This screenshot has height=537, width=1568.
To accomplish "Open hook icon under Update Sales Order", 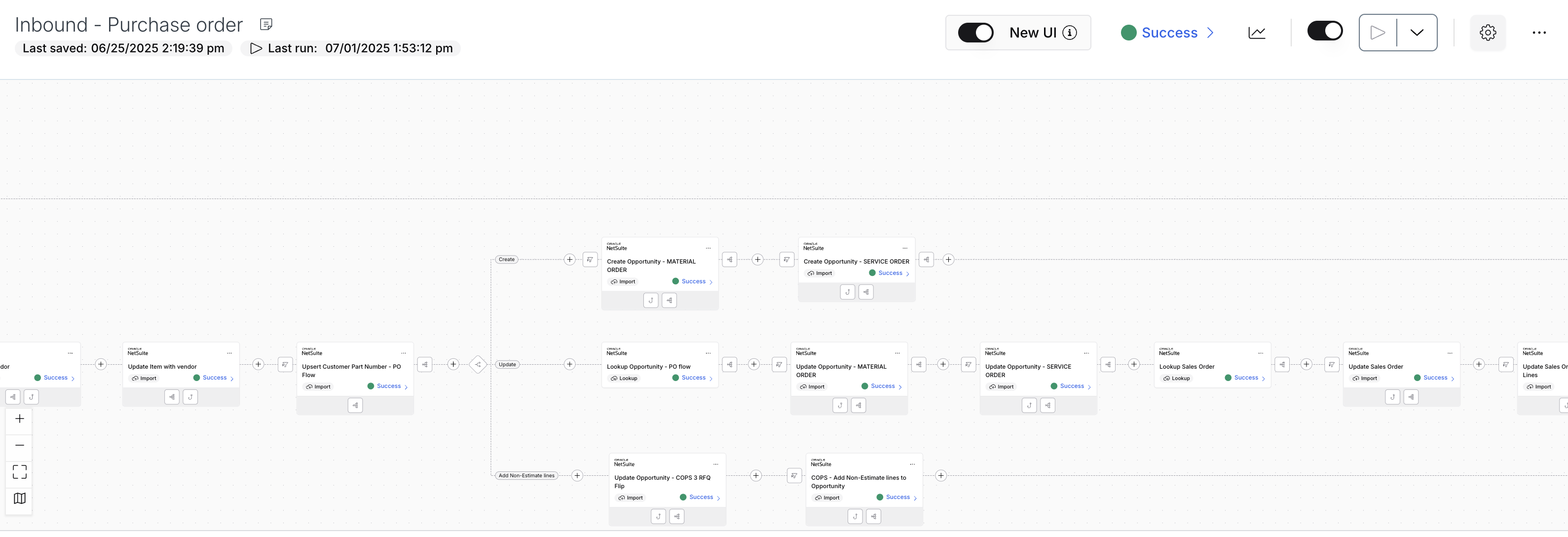I will (1393, 397).
